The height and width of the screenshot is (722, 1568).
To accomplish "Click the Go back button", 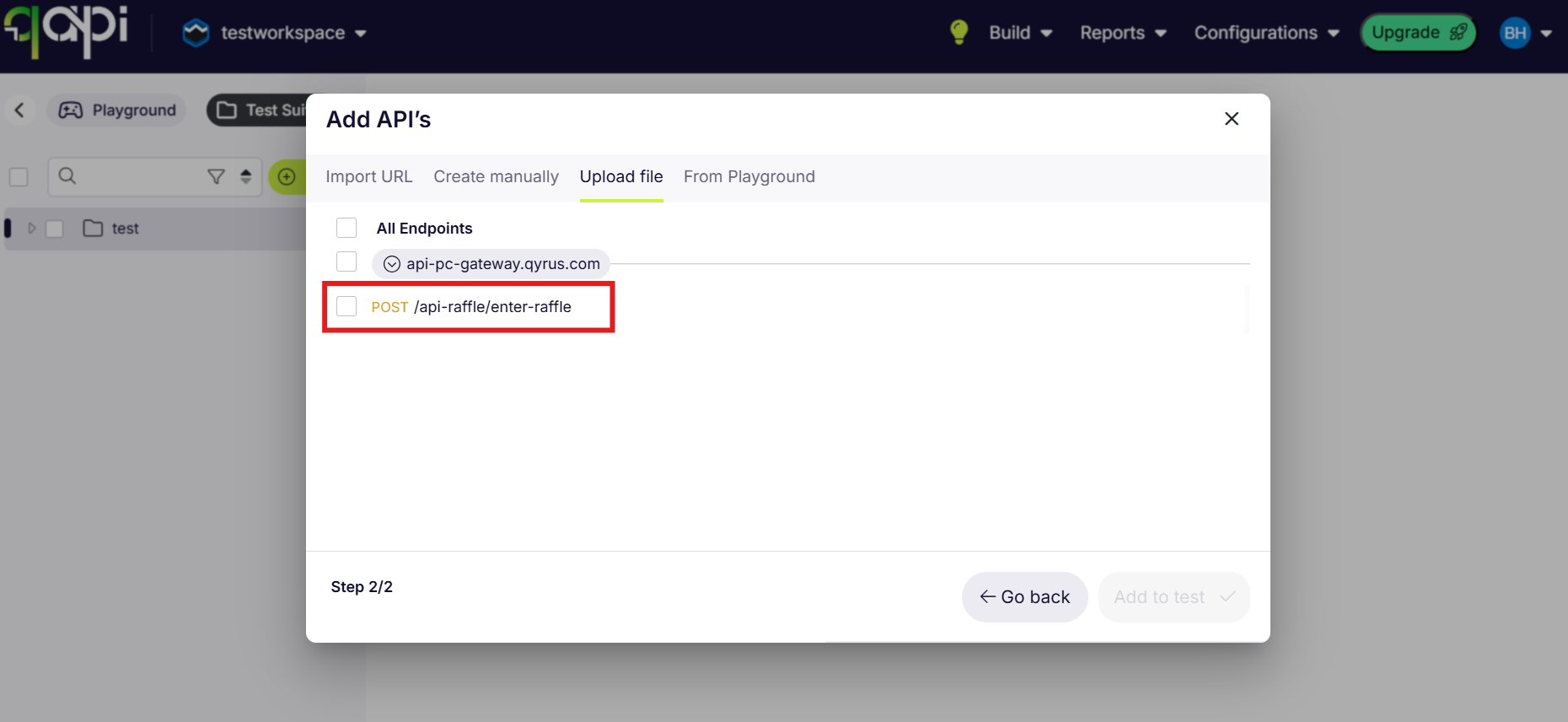I will (x=1024, y=597).
